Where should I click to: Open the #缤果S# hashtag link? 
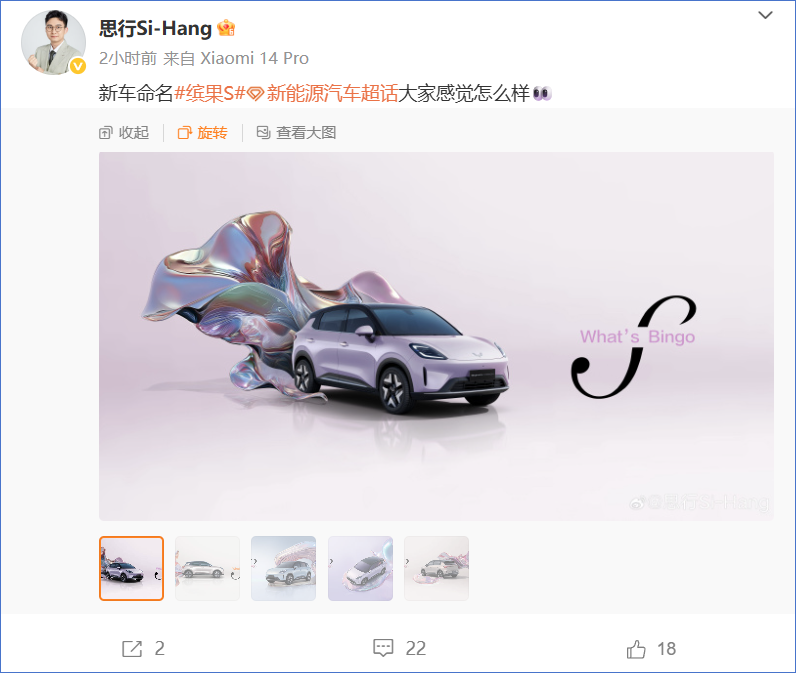point(210,93)
